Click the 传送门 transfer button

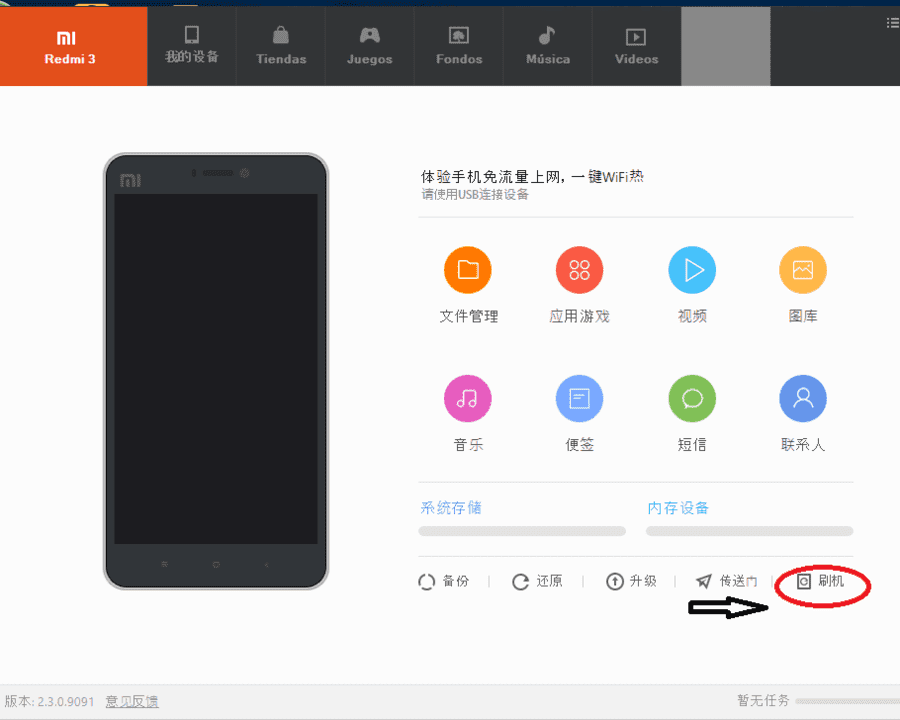click(x=727, y=582)
